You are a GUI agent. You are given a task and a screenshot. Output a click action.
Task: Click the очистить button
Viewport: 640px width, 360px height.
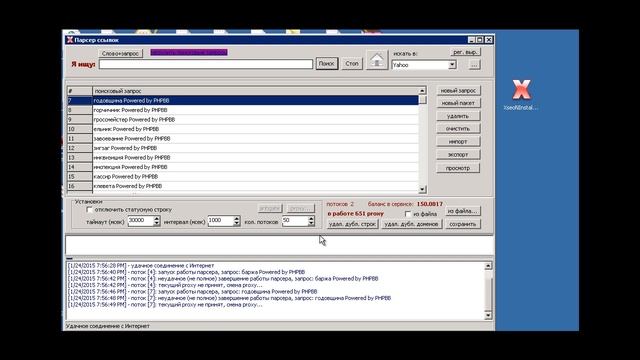(458, 129)
